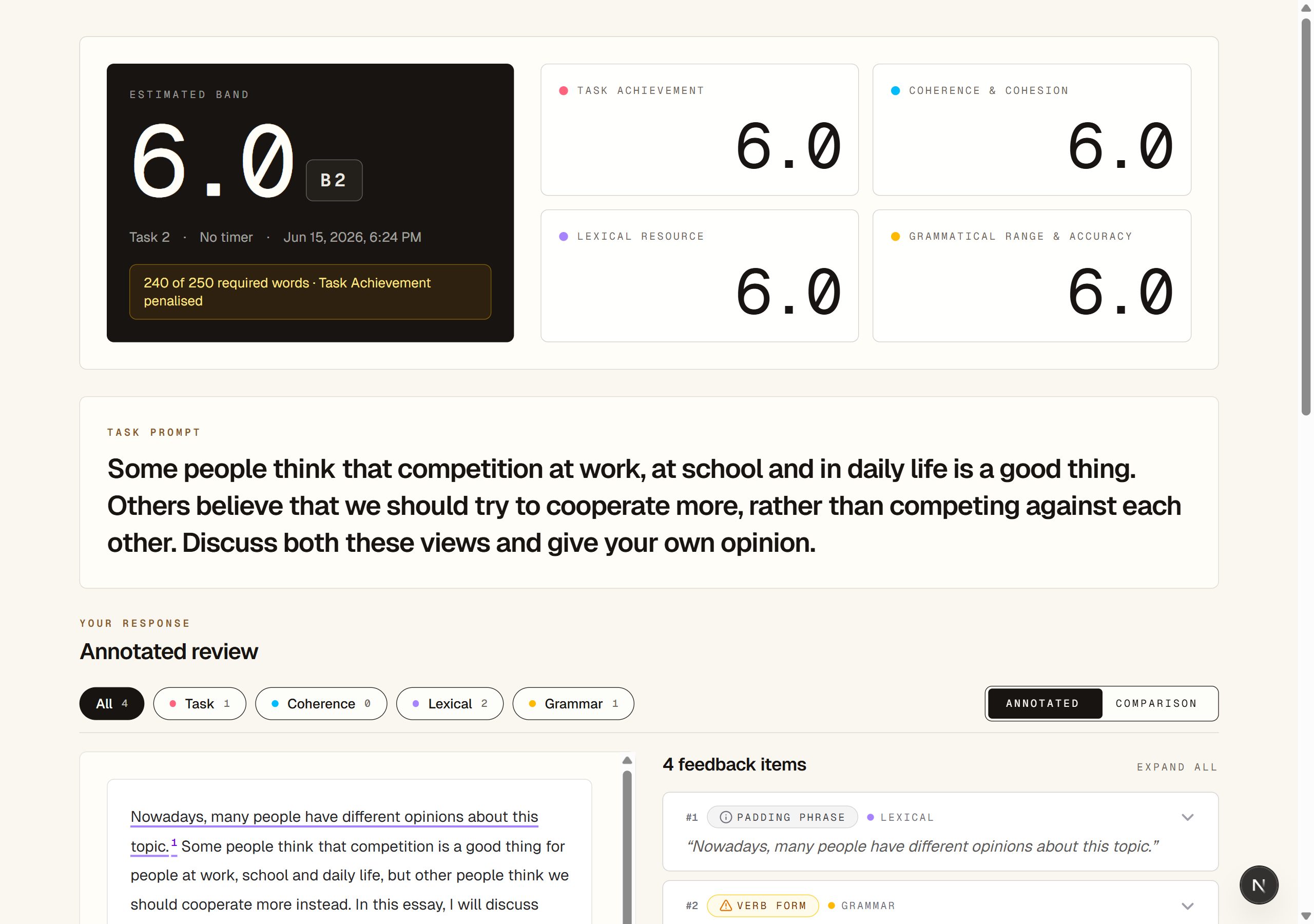This screenshot has height=924, width=1314.
Task: Click the 'No timer' label
Action: pos(226,237)
